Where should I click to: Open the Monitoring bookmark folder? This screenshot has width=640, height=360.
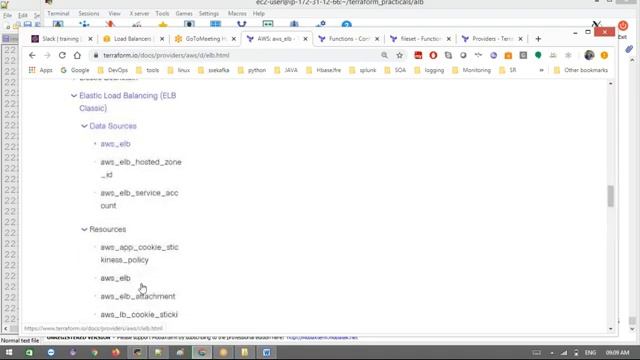tap(471, 70)
